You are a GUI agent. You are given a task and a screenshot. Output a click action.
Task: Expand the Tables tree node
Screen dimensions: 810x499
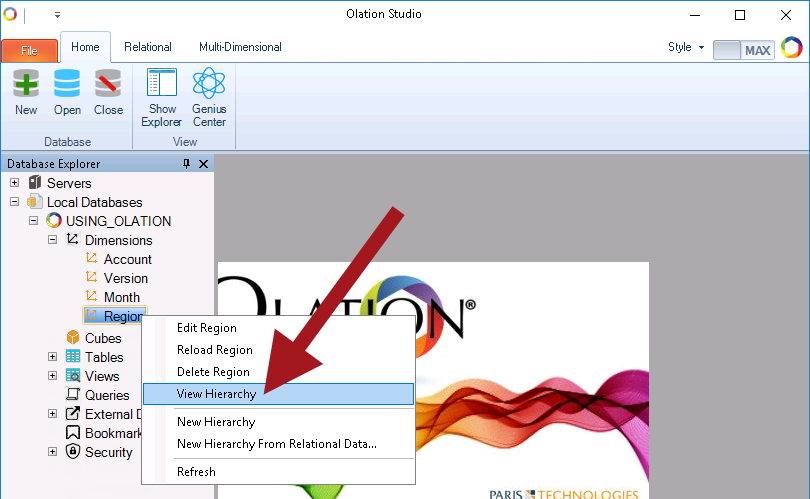(x=53, y=357)
